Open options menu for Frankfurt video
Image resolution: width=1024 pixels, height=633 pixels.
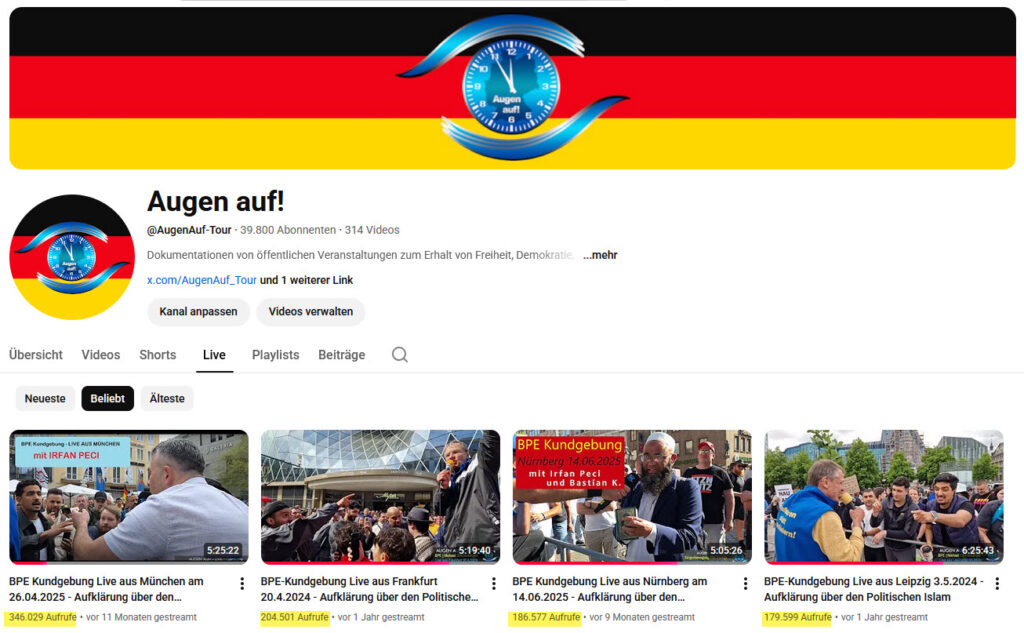point(493,583)
